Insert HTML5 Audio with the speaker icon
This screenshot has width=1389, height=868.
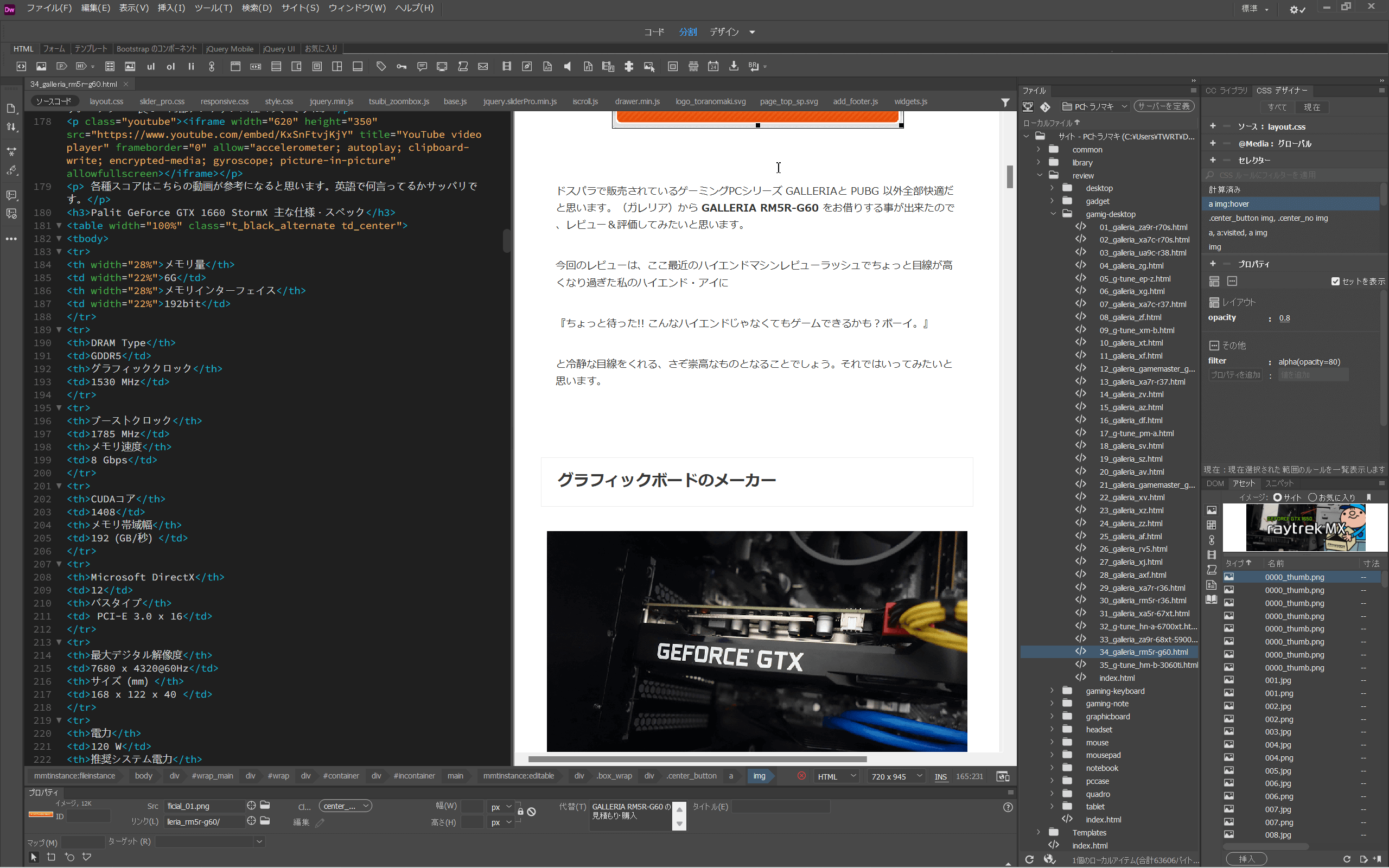tap(568, 67)
